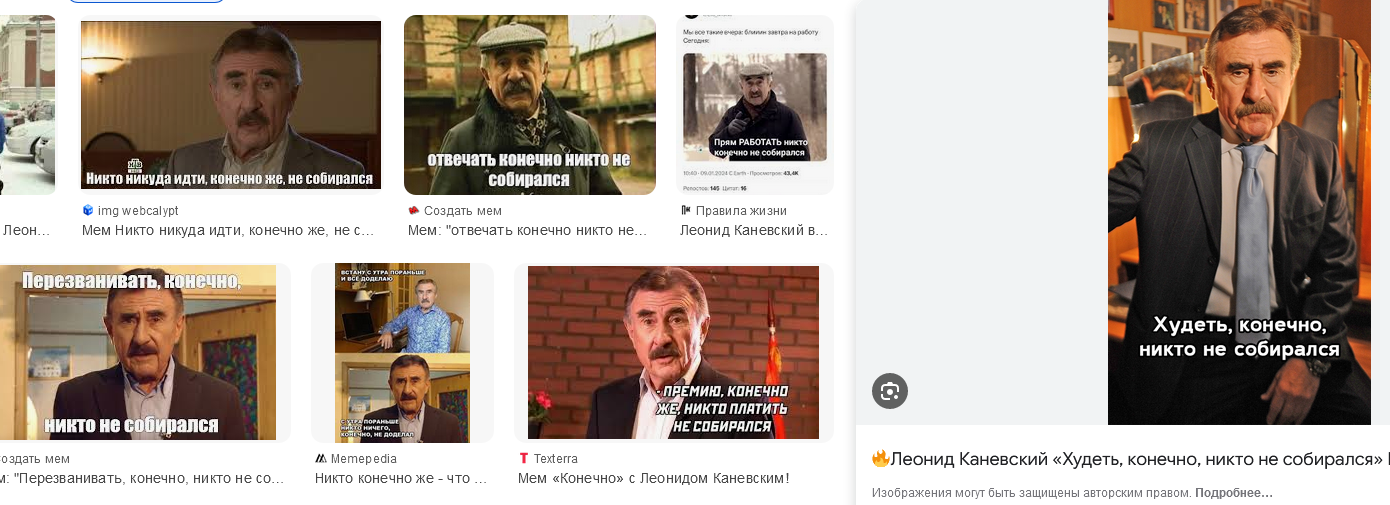
Task: Click the red Texterra favicon
Action: [523, 458]
